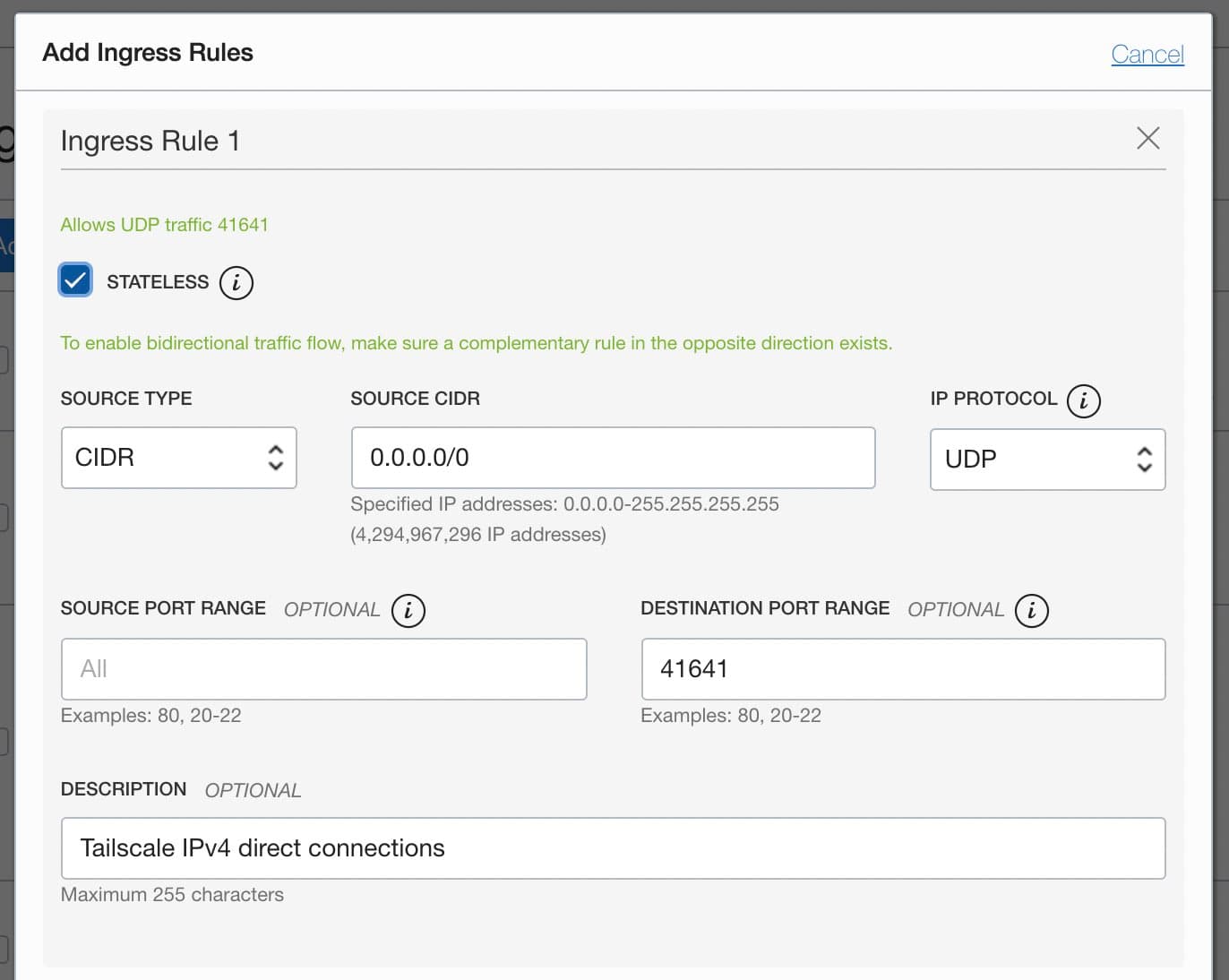This screenshot has height=980, width=1229.
Task: Click the Destination Port Range field showing 41641
Action: pyautogui.click(x=902, y=669)
